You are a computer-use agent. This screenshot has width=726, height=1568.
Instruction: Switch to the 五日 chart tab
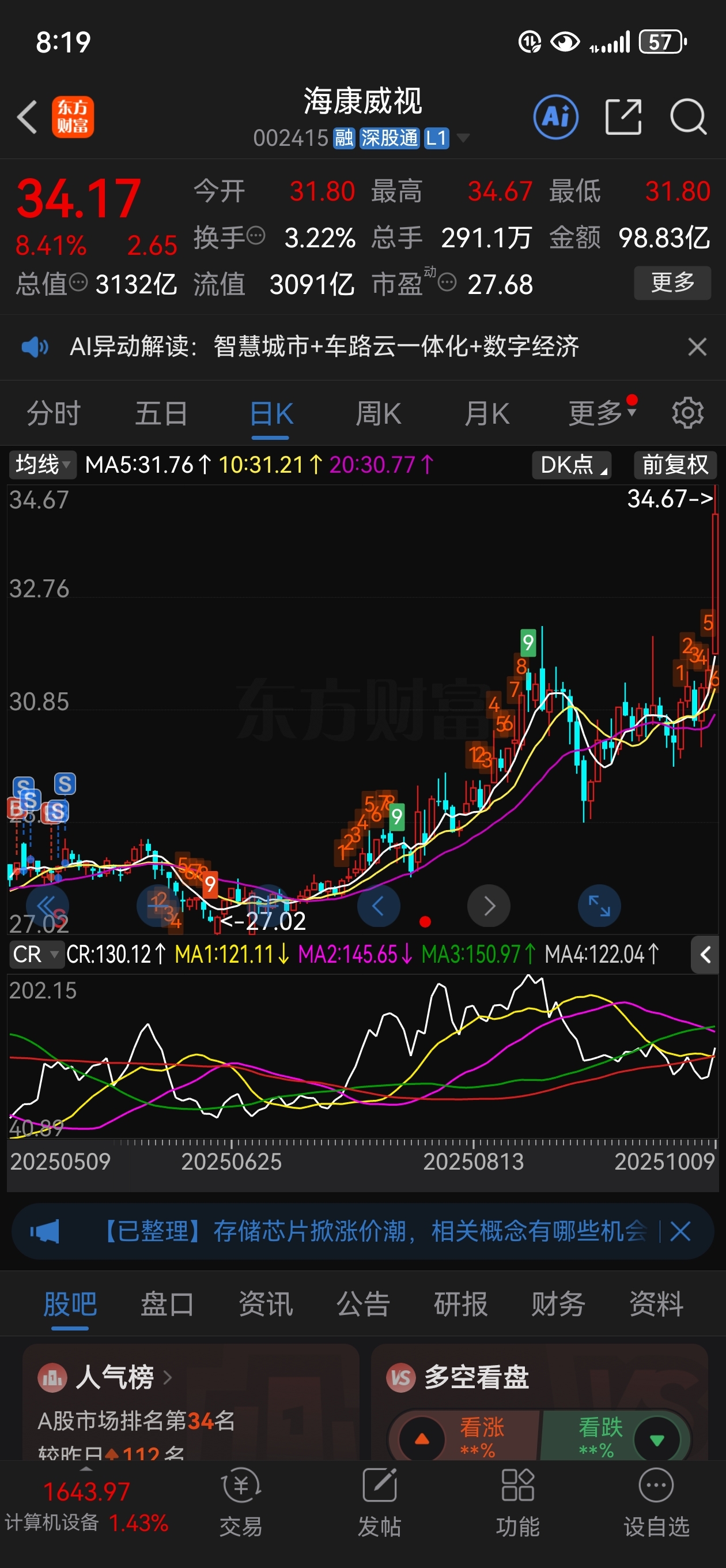[161, 414]
